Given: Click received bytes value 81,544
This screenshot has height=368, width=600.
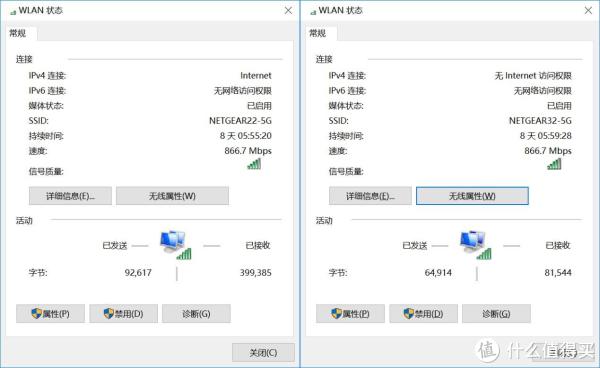Looking at the screenshot, I should pos(558,273).
